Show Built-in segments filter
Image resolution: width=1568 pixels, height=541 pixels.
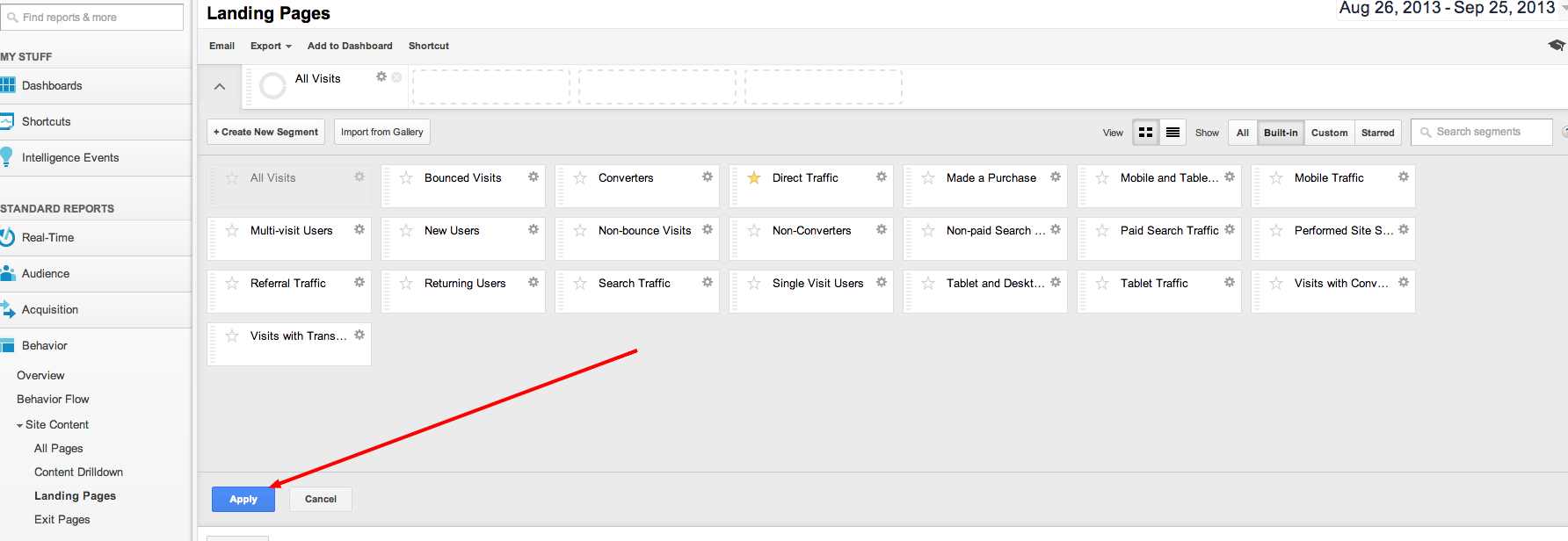coord(1281,133)
